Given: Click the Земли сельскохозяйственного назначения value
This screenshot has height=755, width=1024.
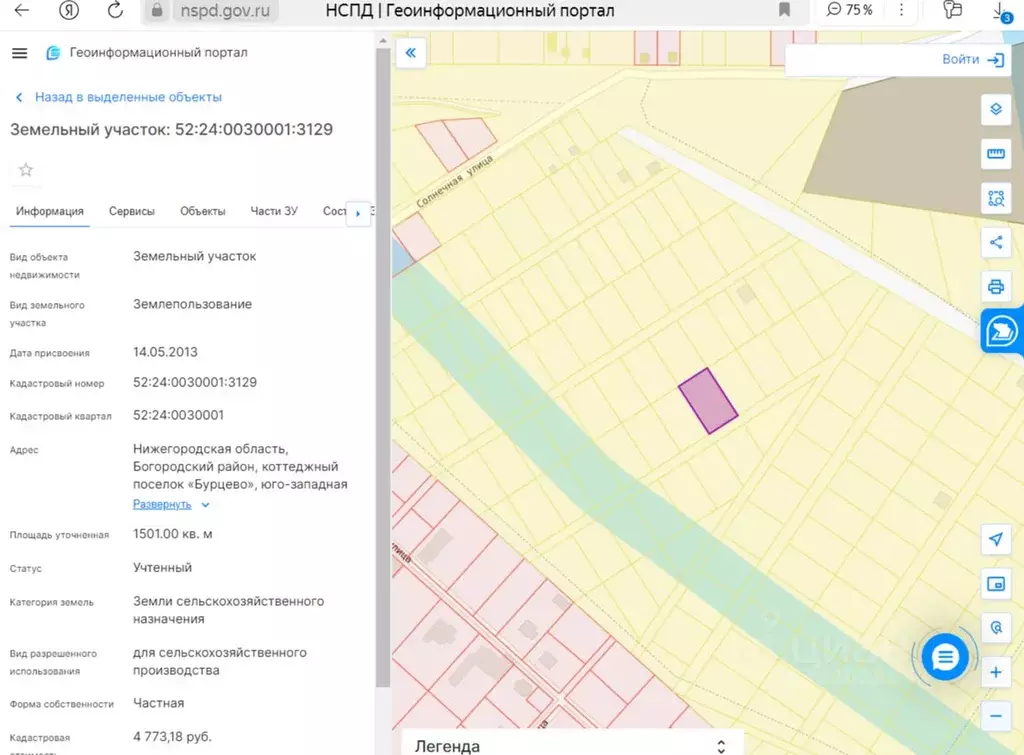Looking at the screenshot, I should (229, 610).
